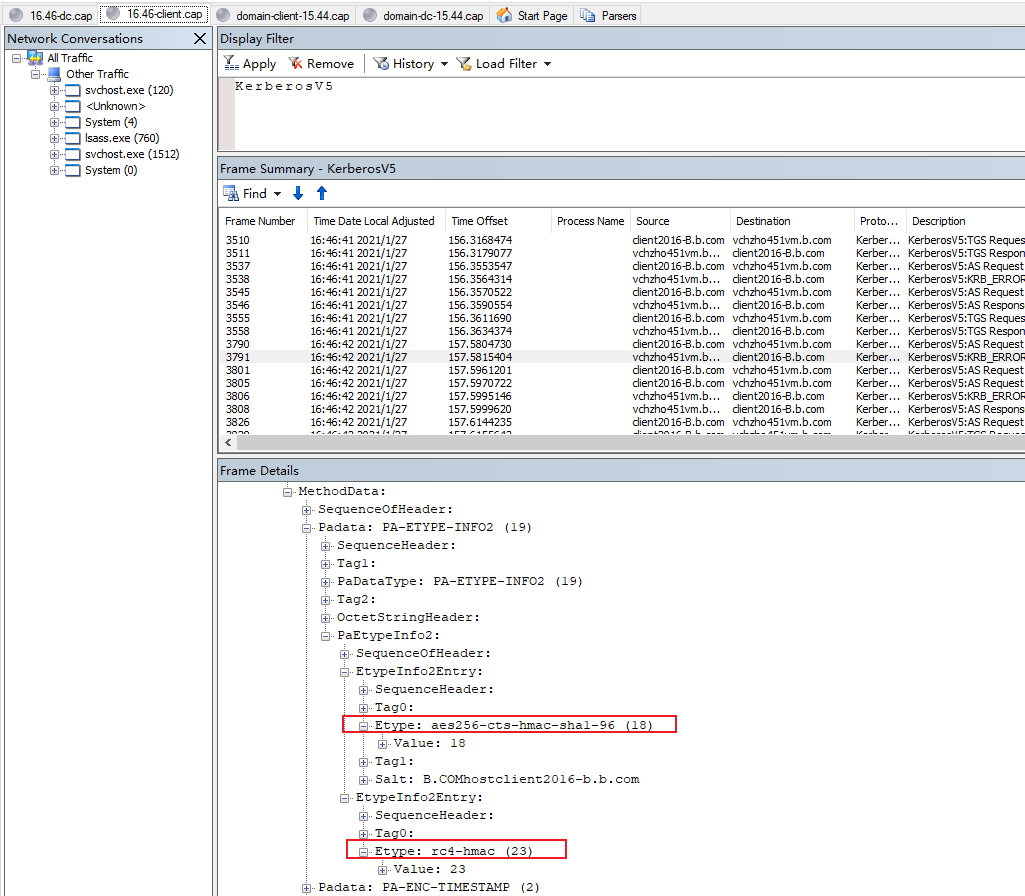Collapse Padata: PA-ETYPE-INFO2 (19) node

pos(306,528)
